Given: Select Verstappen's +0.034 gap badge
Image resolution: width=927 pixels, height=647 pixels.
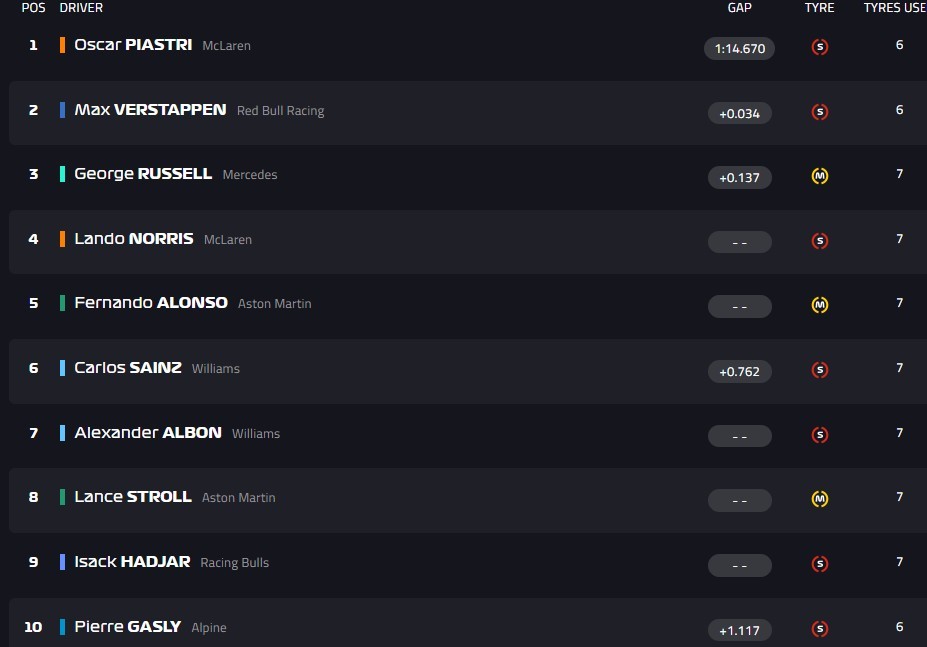Looking at the screenshot, I should [739, 113].
